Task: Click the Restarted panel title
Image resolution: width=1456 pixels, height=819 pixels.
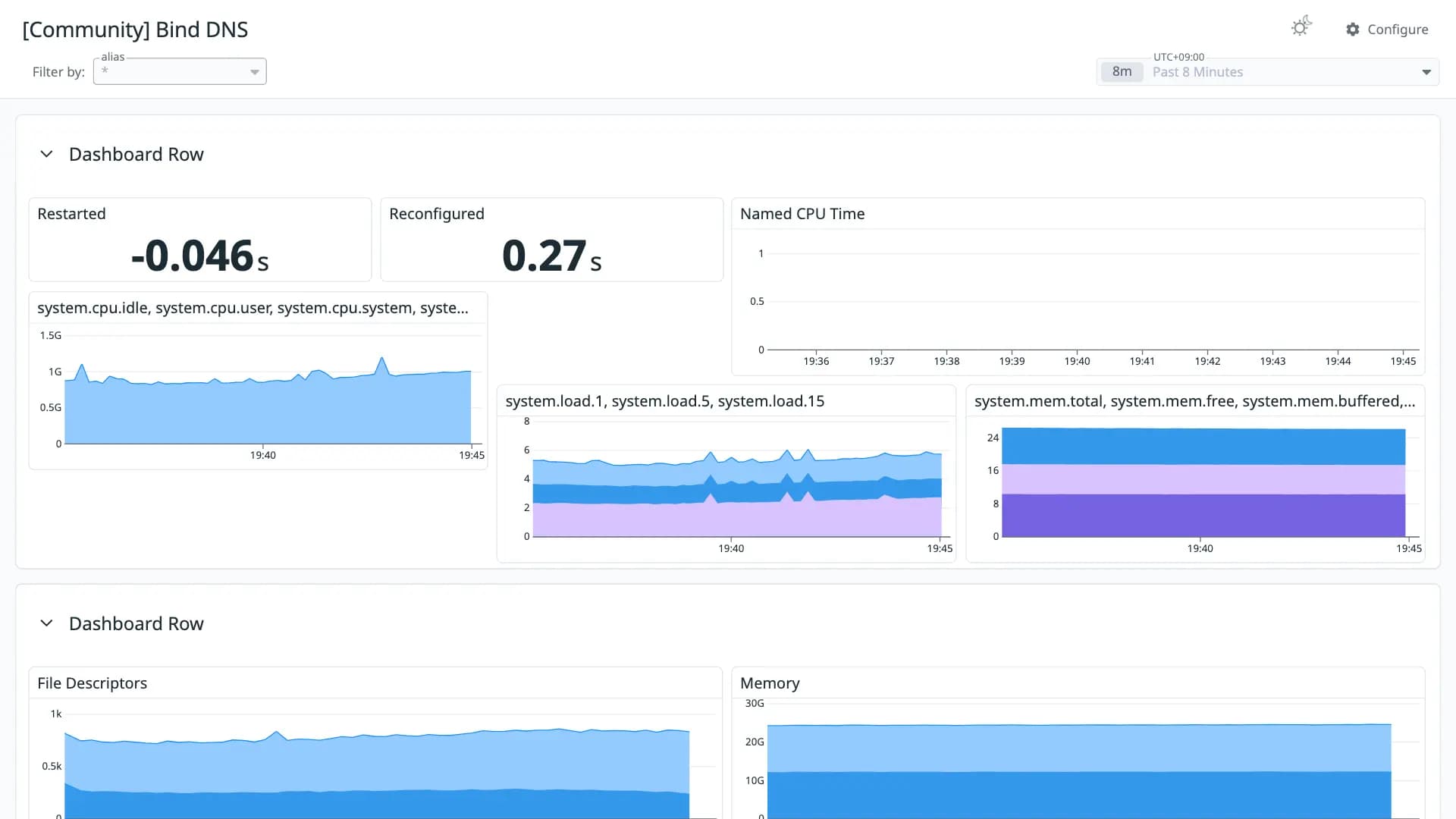Action: (71, 214)
